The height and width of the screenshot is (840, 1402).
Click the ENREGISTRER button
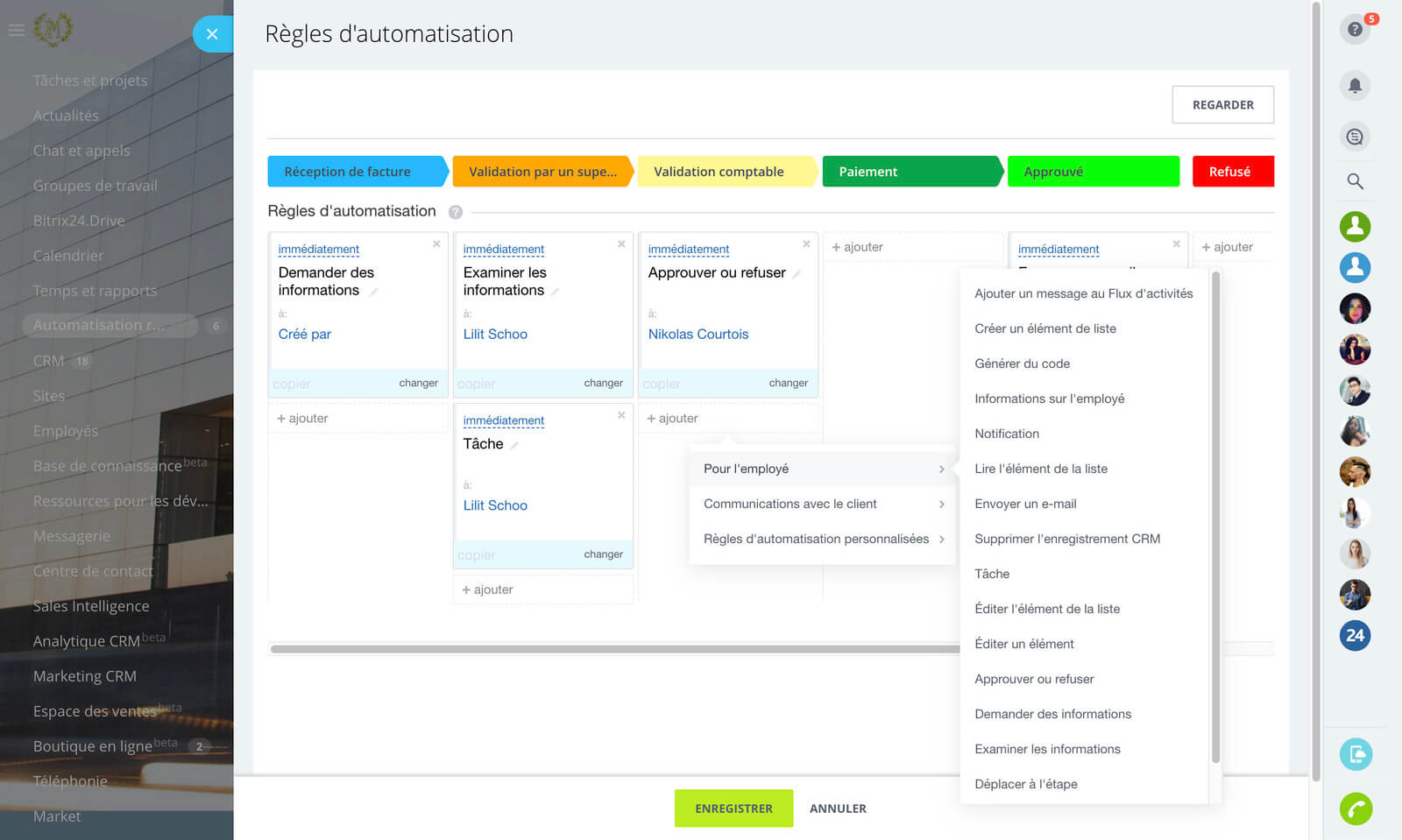click(733, 808)
